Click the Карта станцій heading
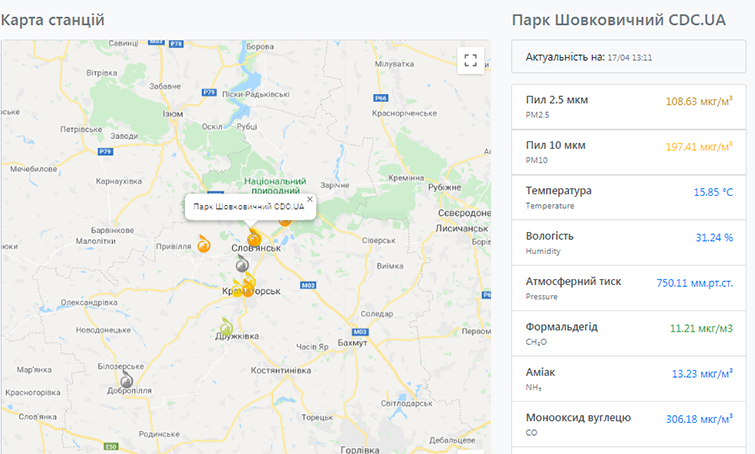The width and height of the screenshot is (755, 454). point(52,20)
